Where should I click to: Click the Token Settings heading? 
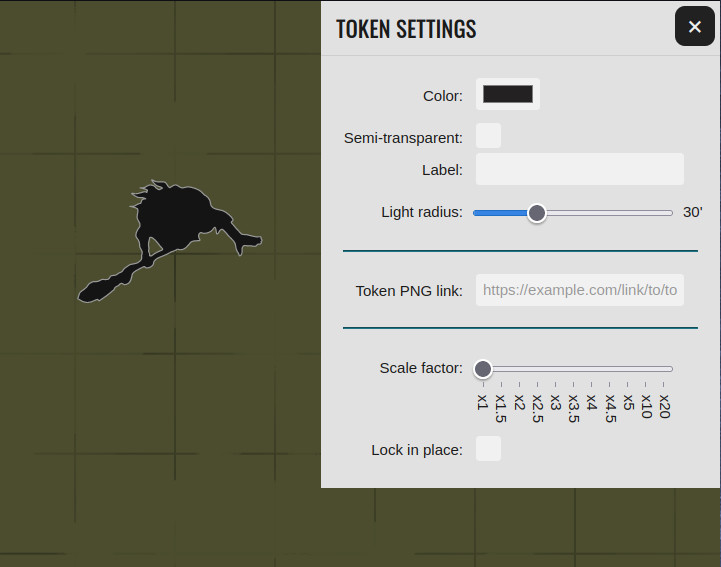point(406,29)
